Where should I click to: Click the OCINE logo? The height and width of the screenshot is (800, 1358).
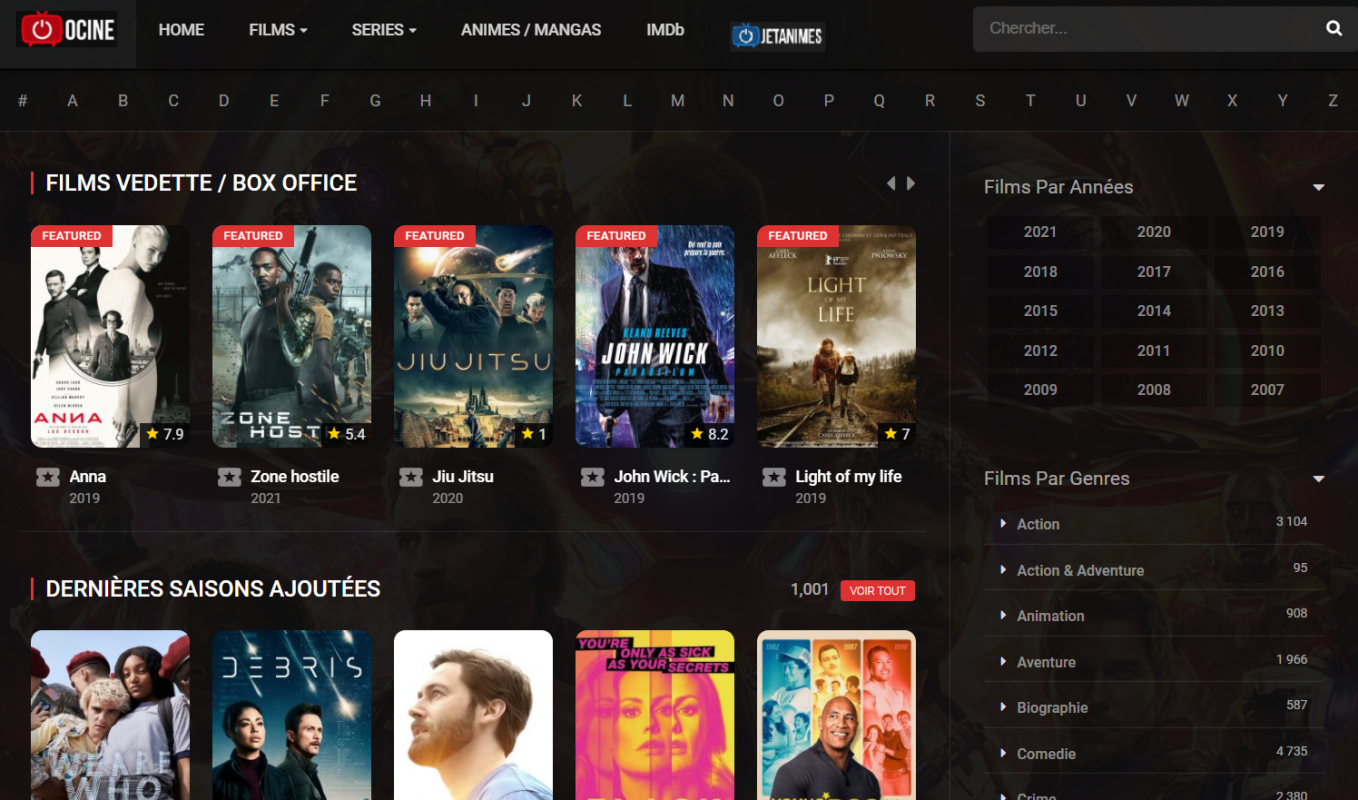pyautogui.click(x=67, y=30)
